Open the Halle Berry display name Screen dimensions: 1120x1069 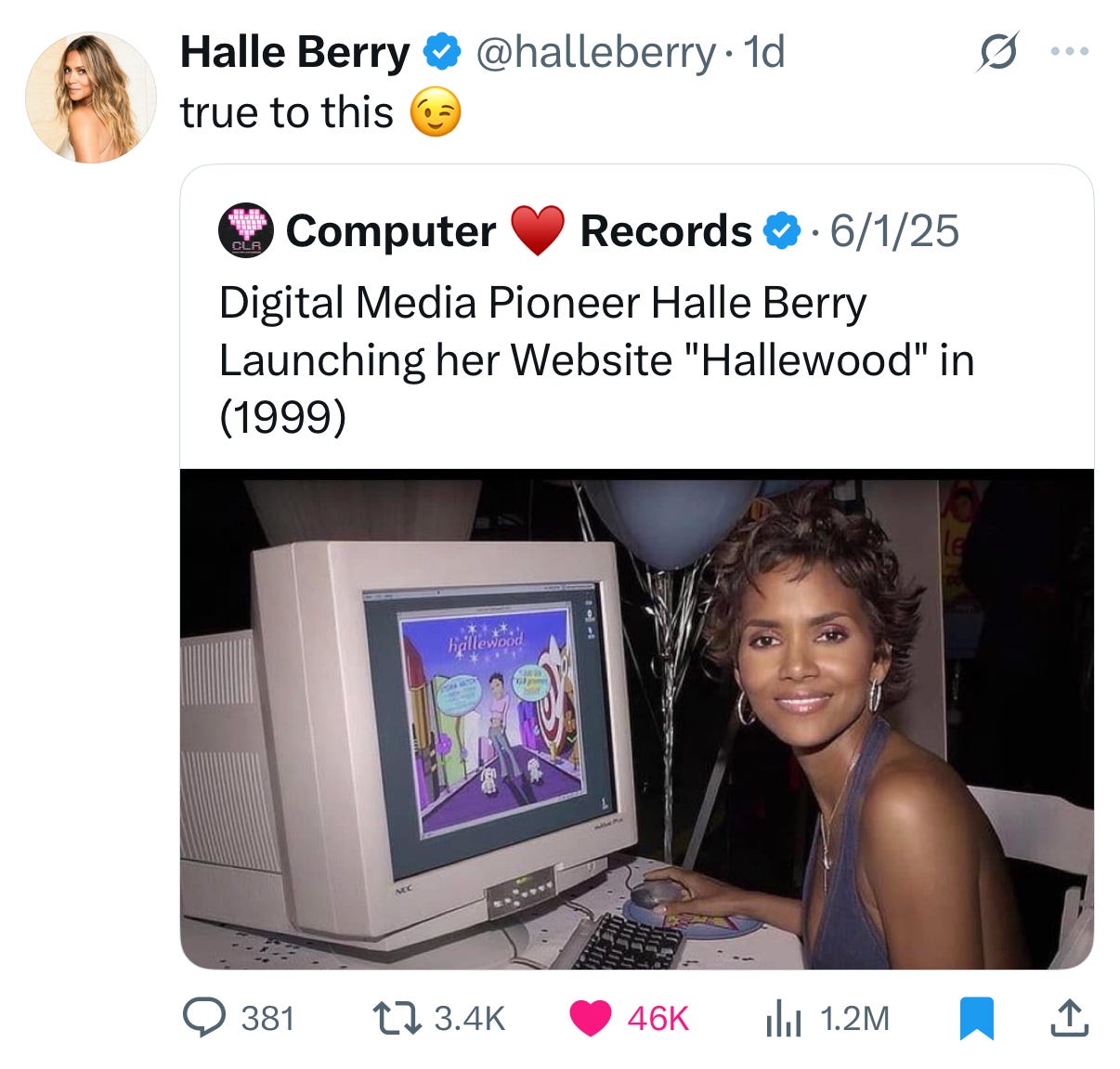point(294,52)
